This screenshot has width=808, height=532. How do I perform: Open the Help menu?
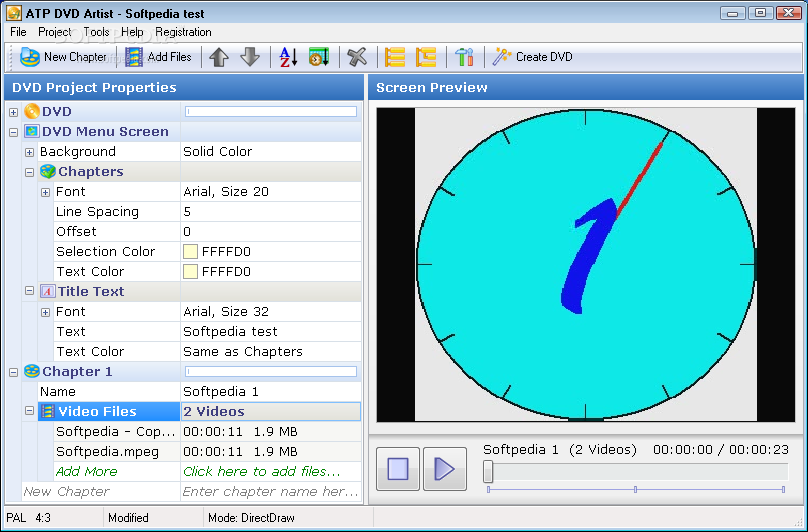(132, 32)
